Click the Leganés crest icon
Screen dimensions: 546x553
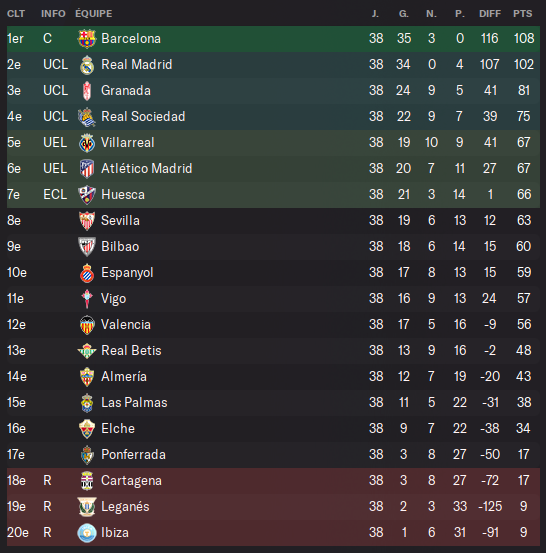pos(87,507)
